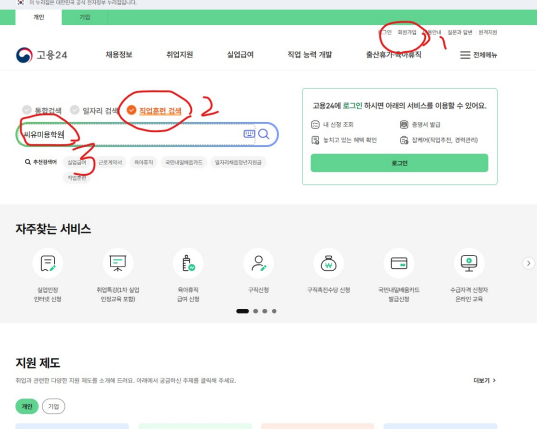
Task: Click 놓치고 있는 혜택 확인 text link
Action: tap(350, 140)
